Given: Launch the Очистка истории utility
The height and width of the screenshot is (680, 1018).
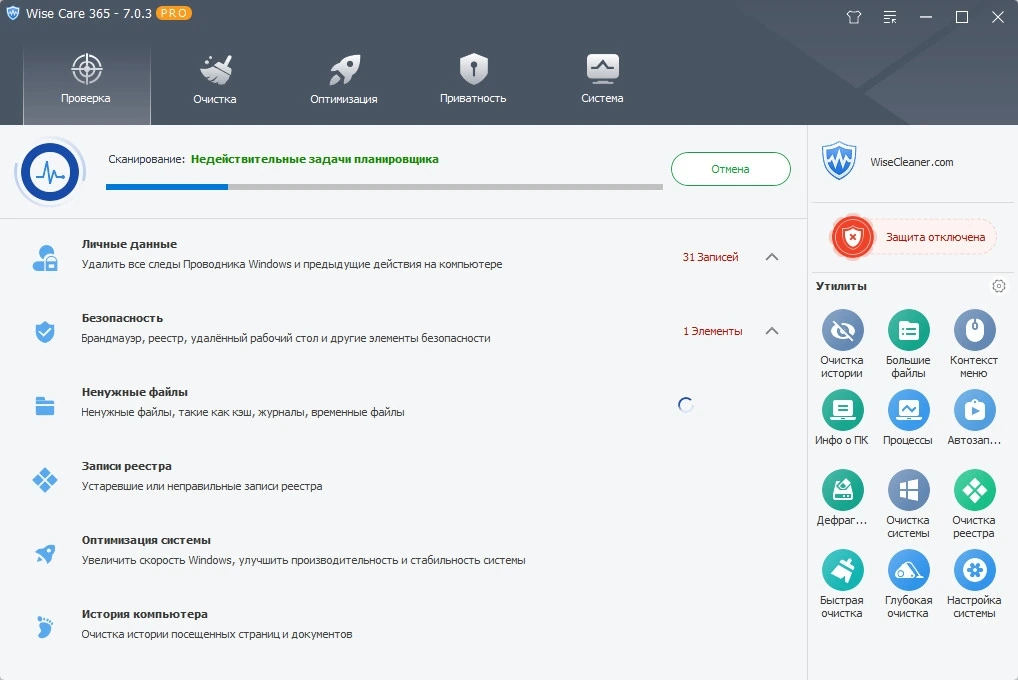Looking at the screenshot, I should [x=842, y=344].
